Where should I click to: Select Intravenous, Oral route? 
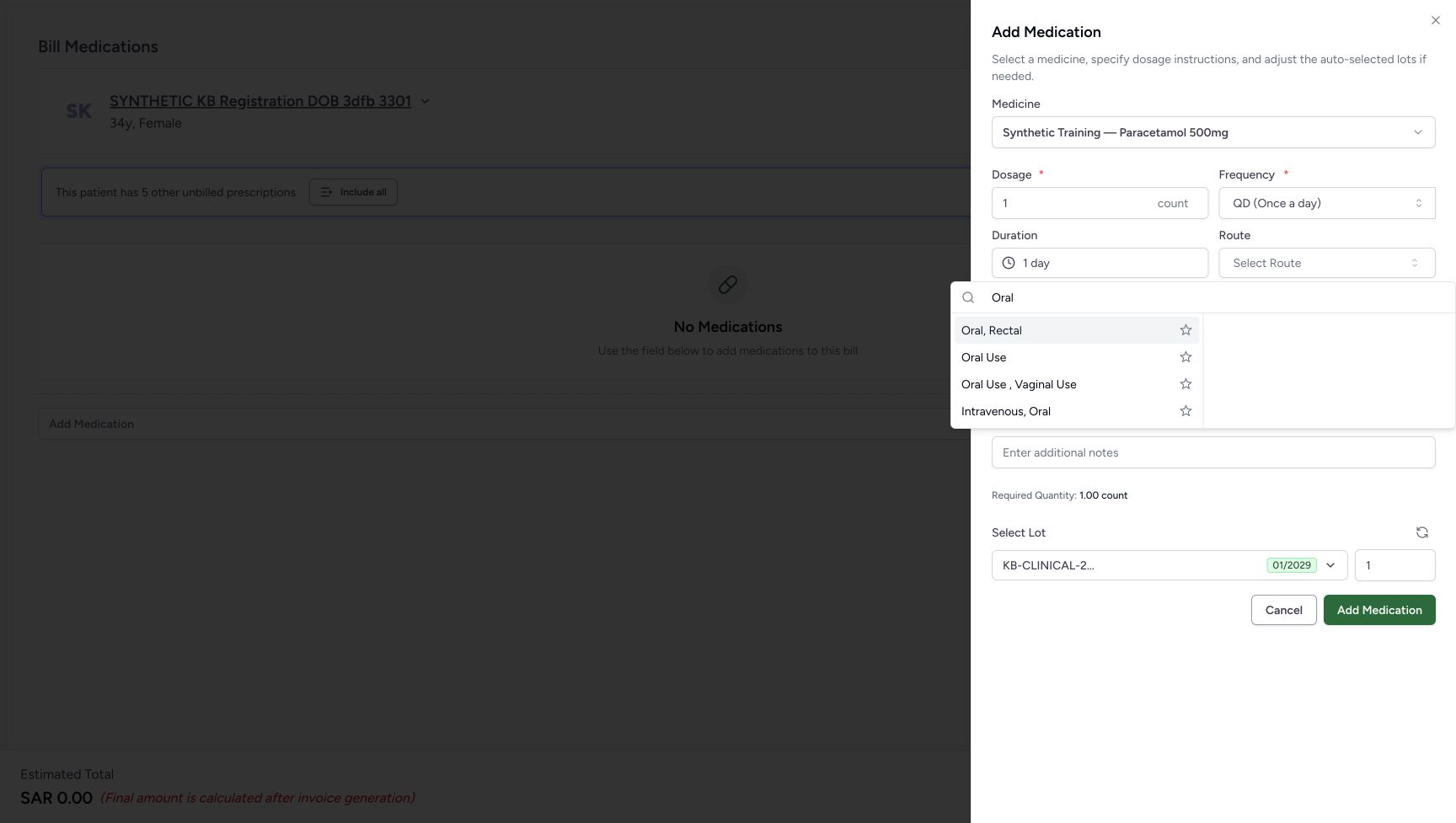coord(1076,411)
